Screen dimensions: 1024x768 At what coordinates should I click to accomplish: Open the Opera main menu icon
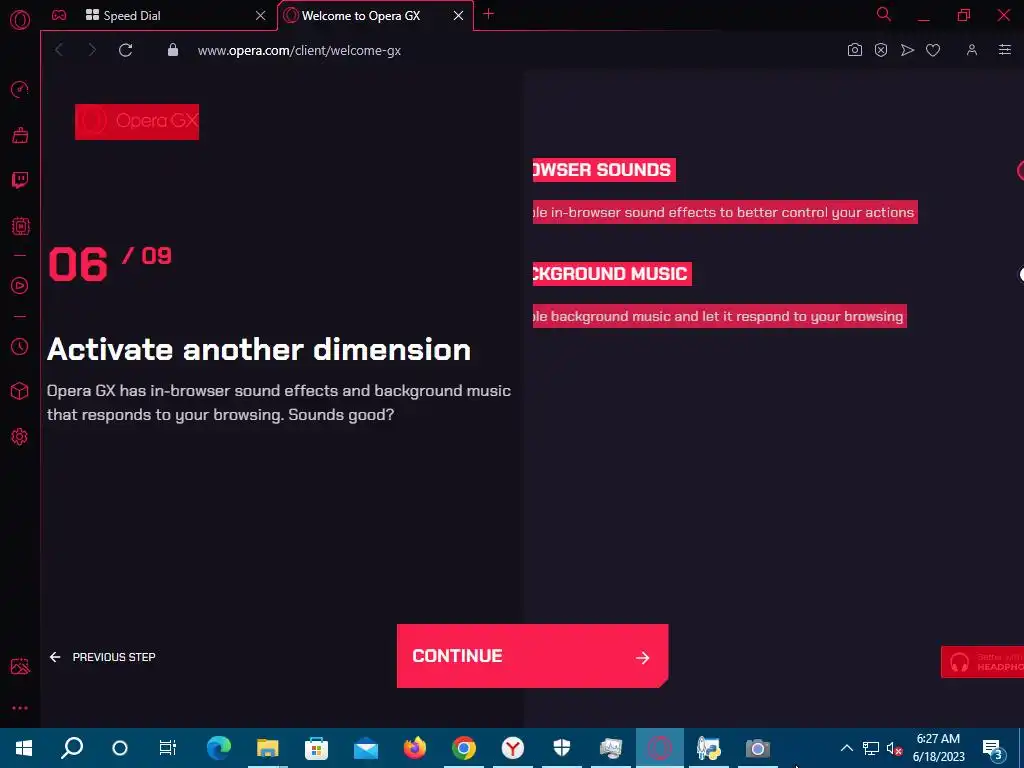(20, 20)
